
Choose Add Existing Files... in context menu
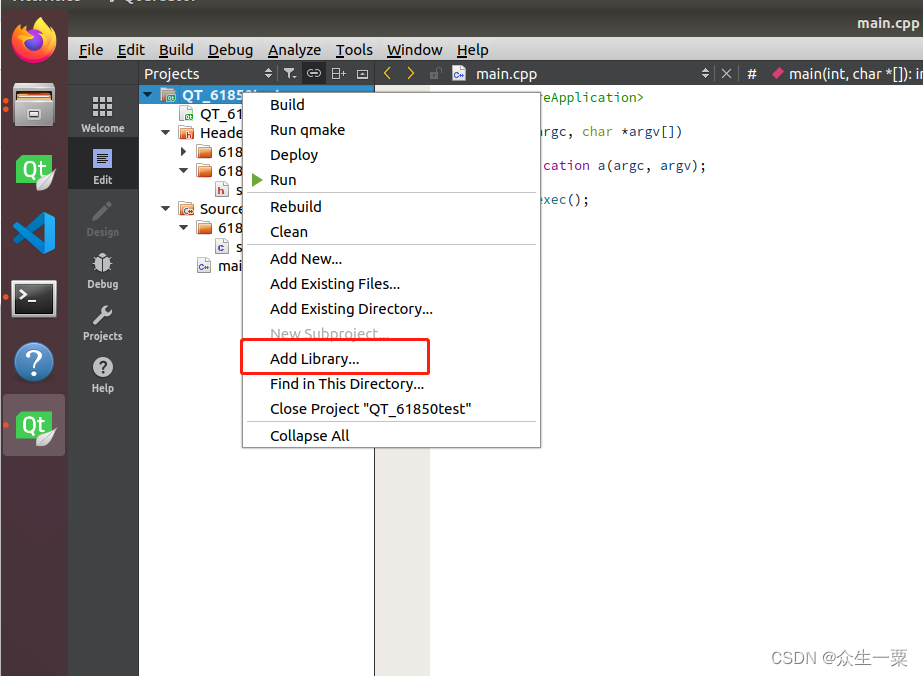click(x=391, y=284)
